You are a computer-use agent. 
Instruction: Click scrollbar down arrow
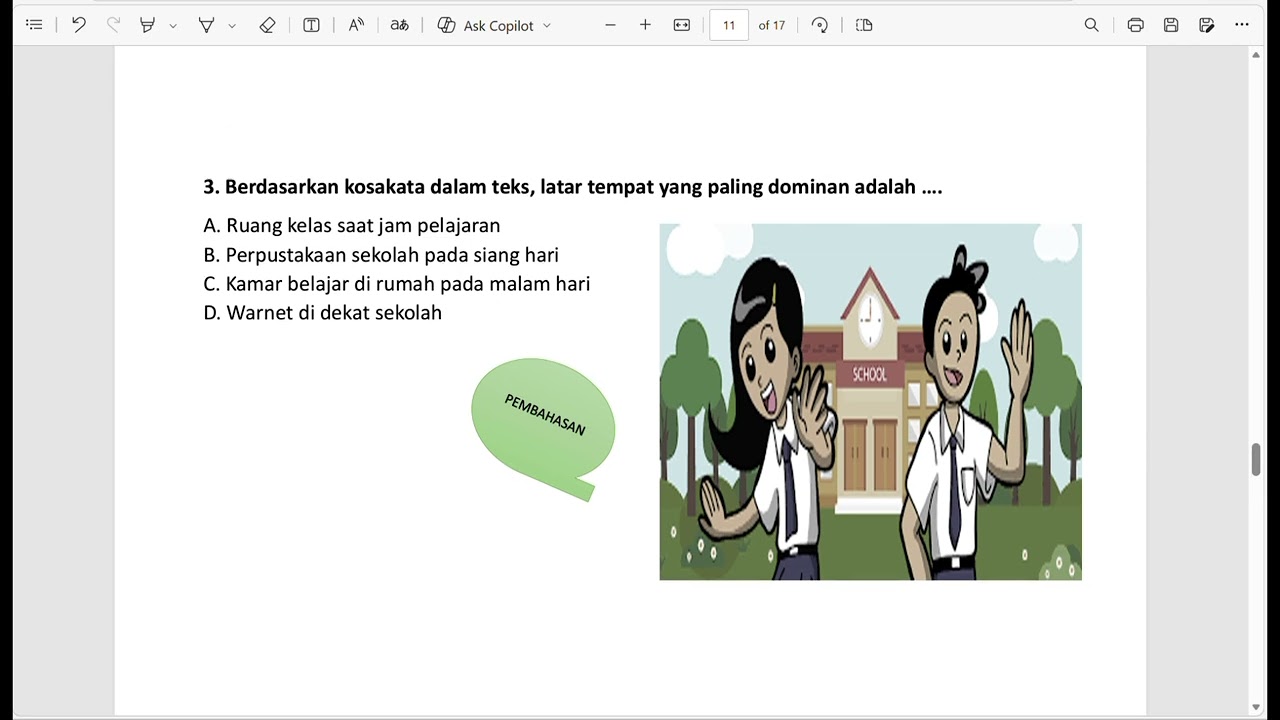coord(1256,708)
